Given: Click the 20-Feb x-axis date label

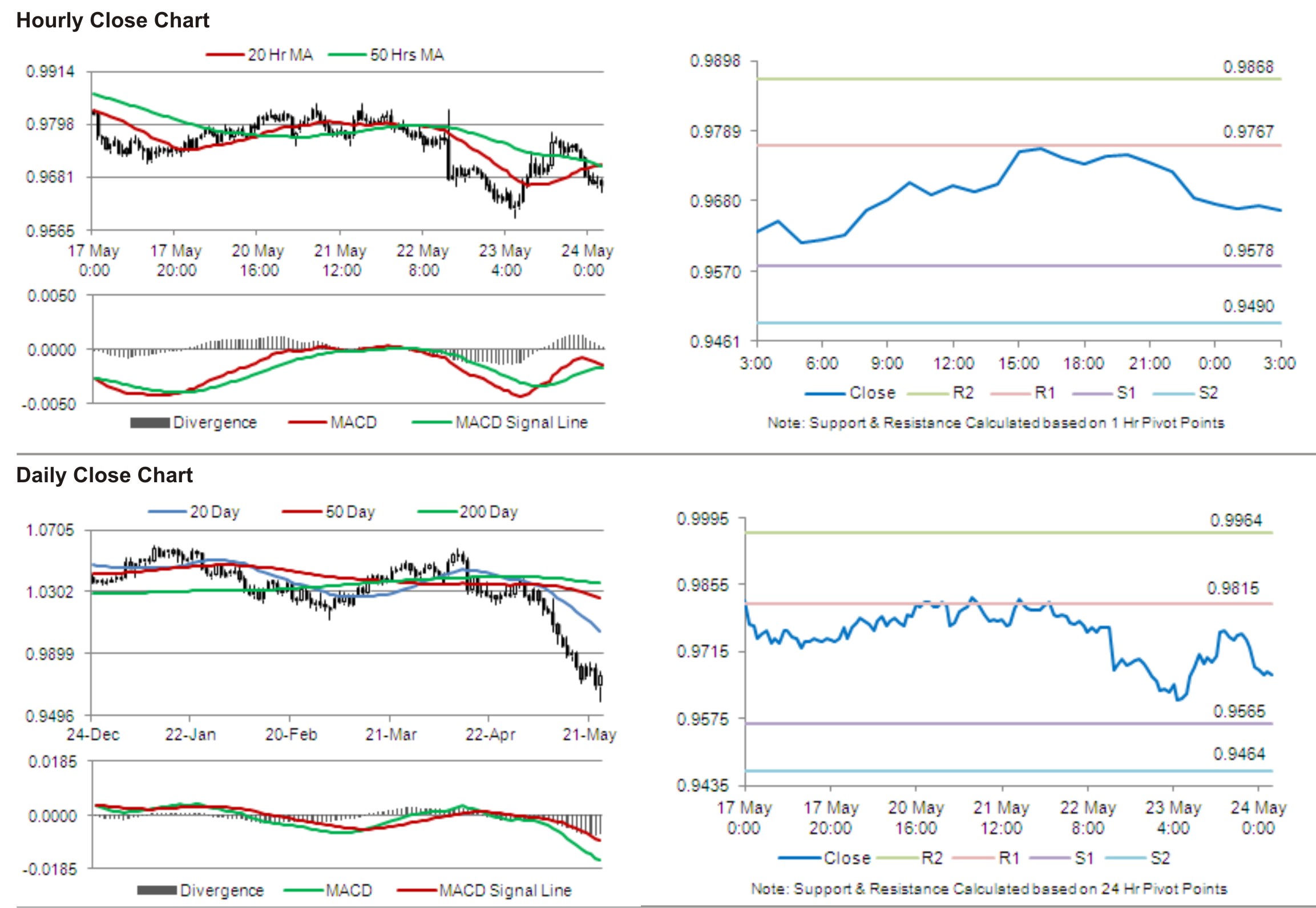Looking at the screenshot, I should (x=291, y=734).
